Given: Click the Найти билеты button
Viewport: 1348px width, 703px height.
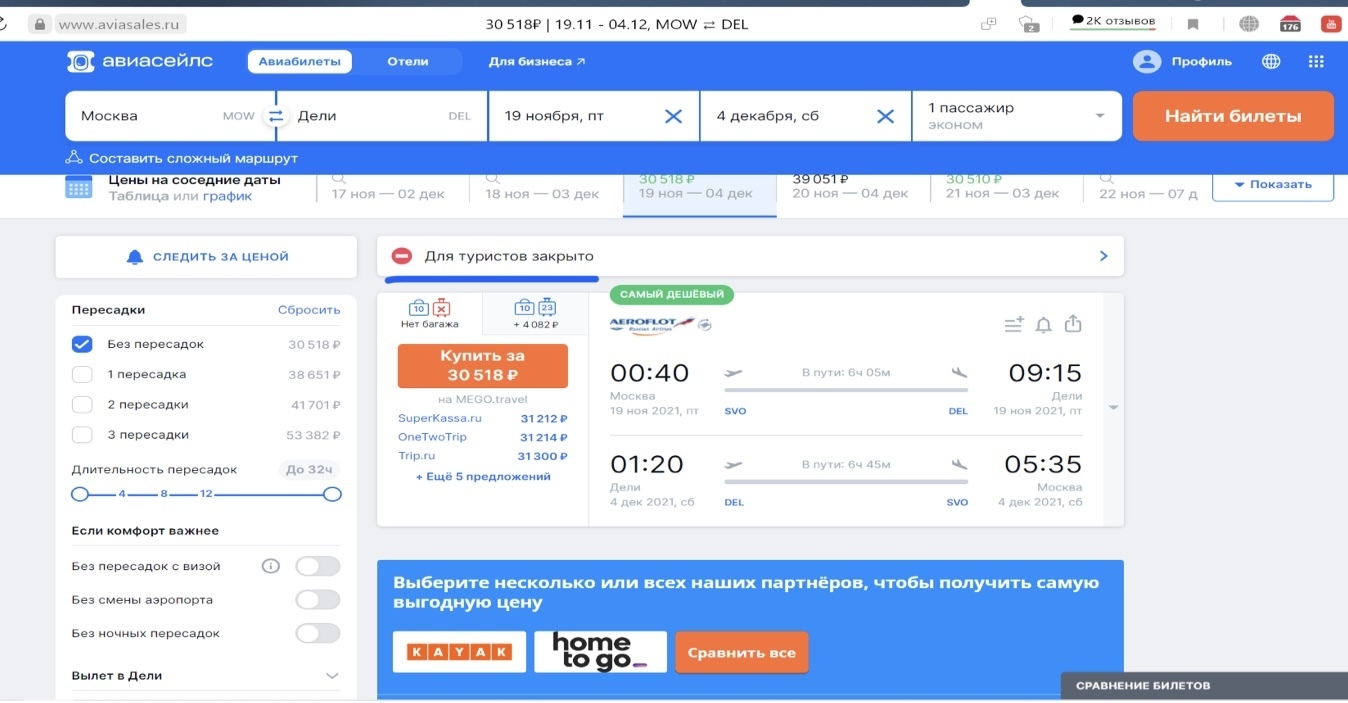Looking at the screenshot, I should 1232,116.
